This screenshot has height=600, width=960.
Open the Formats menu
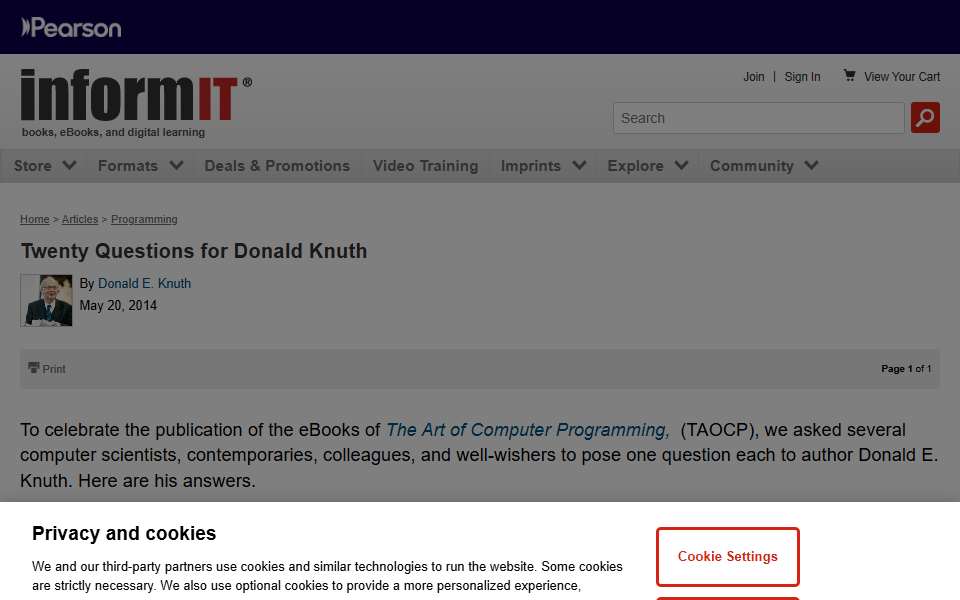click(128, 166)
